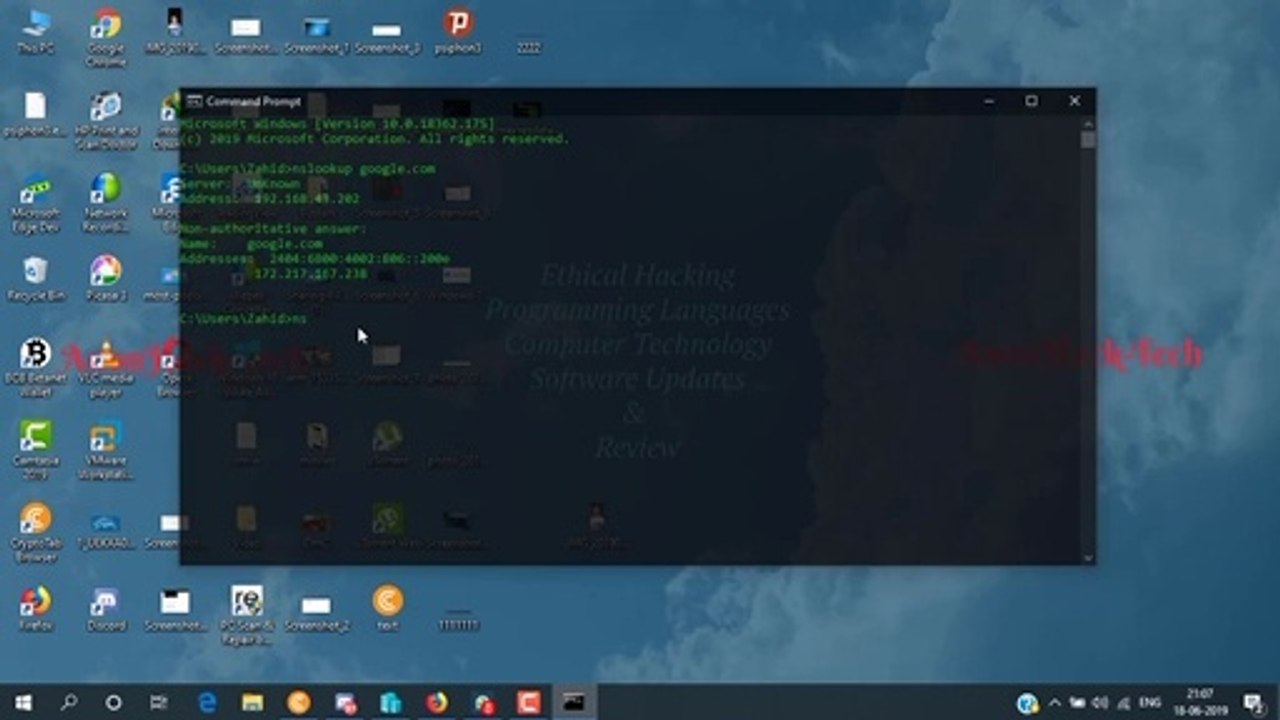
Task: Open Camtasia red icon on taskbar
Action: [x=528, y=703]
